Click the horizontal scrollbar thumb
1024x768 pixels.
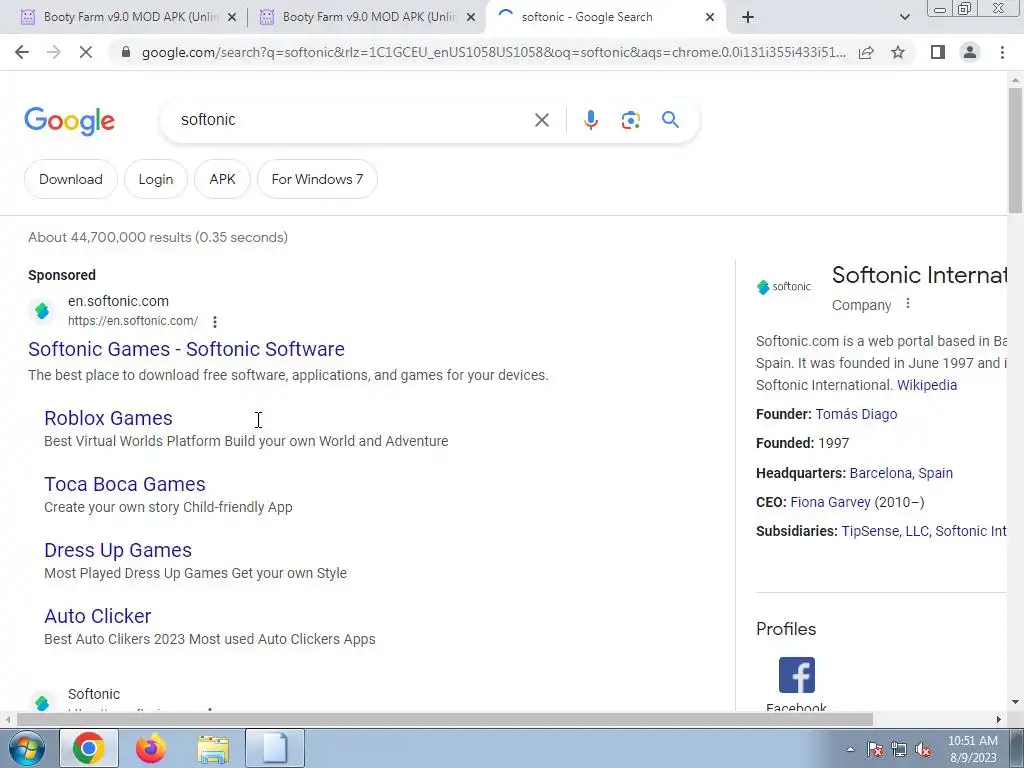click(445, 720)
